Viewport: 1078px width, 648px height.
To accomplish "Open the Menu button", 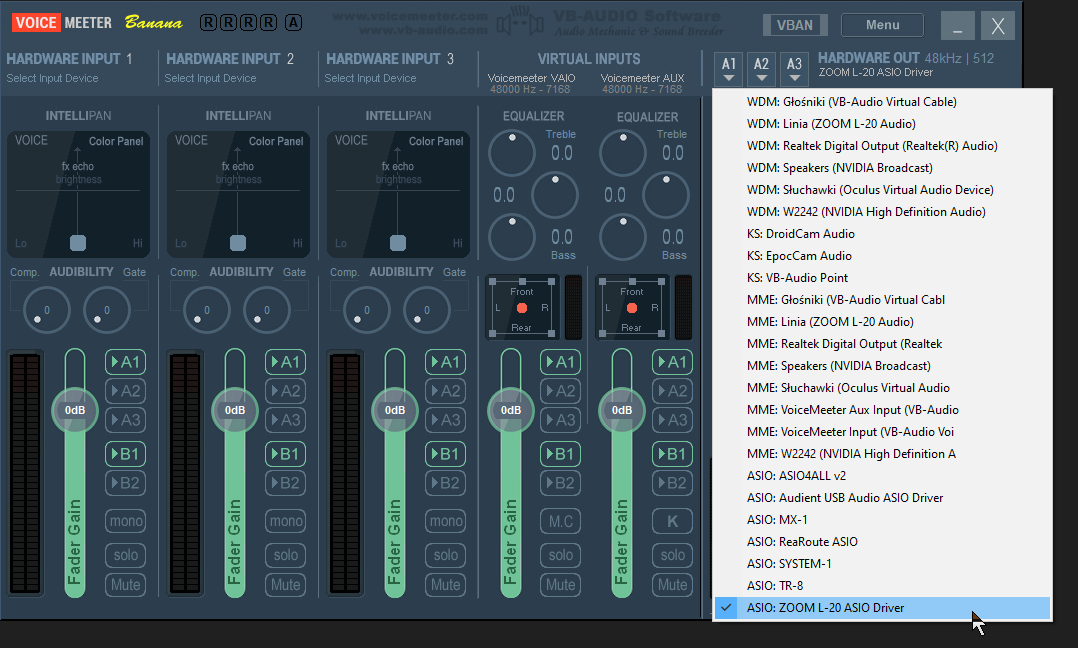I will tap(882, 25).
